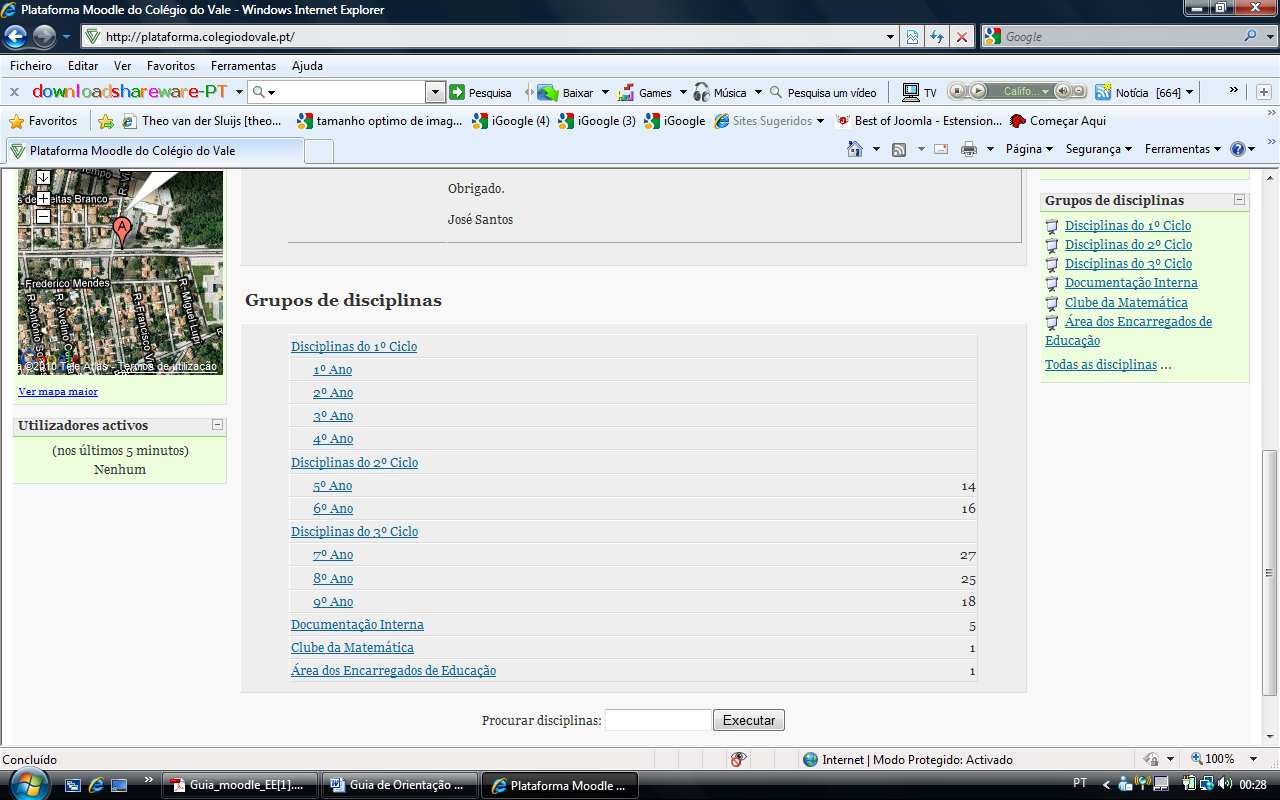Click the add to favorites bar icon

(x=106, y=121)
